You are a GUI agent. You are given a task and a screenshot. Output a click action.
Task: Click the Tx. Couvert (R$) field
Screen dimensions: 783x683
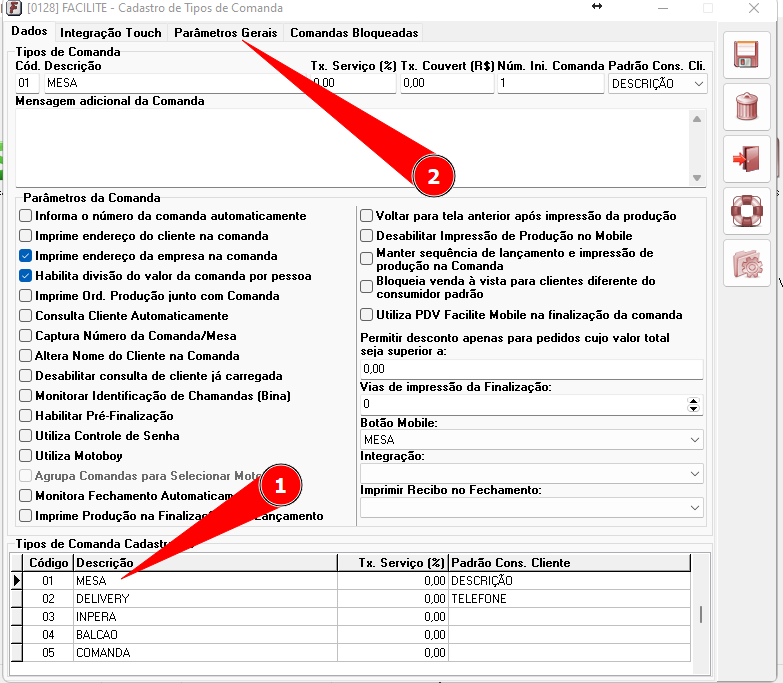click(447, 83)
